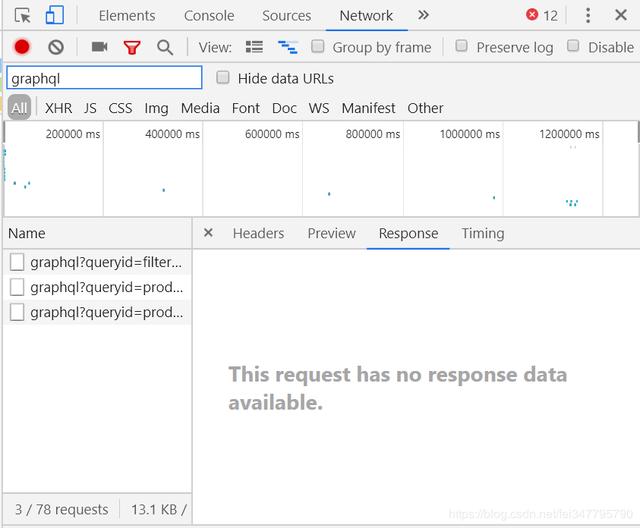The width and height of the screenshot is (640, 528).
Task: Filter requests by XHR type
Action: (x=58, y=108)
